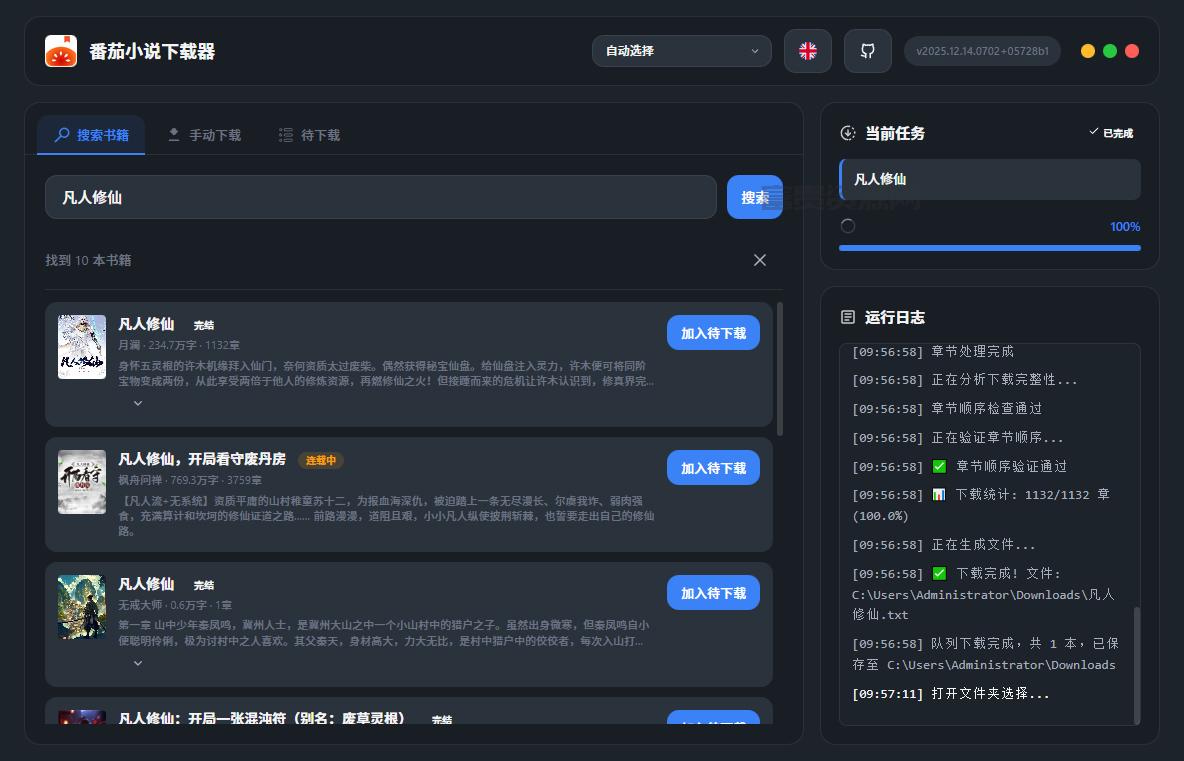
Task: Switch to the 手动下载 tab
Action: coord(204,135)
